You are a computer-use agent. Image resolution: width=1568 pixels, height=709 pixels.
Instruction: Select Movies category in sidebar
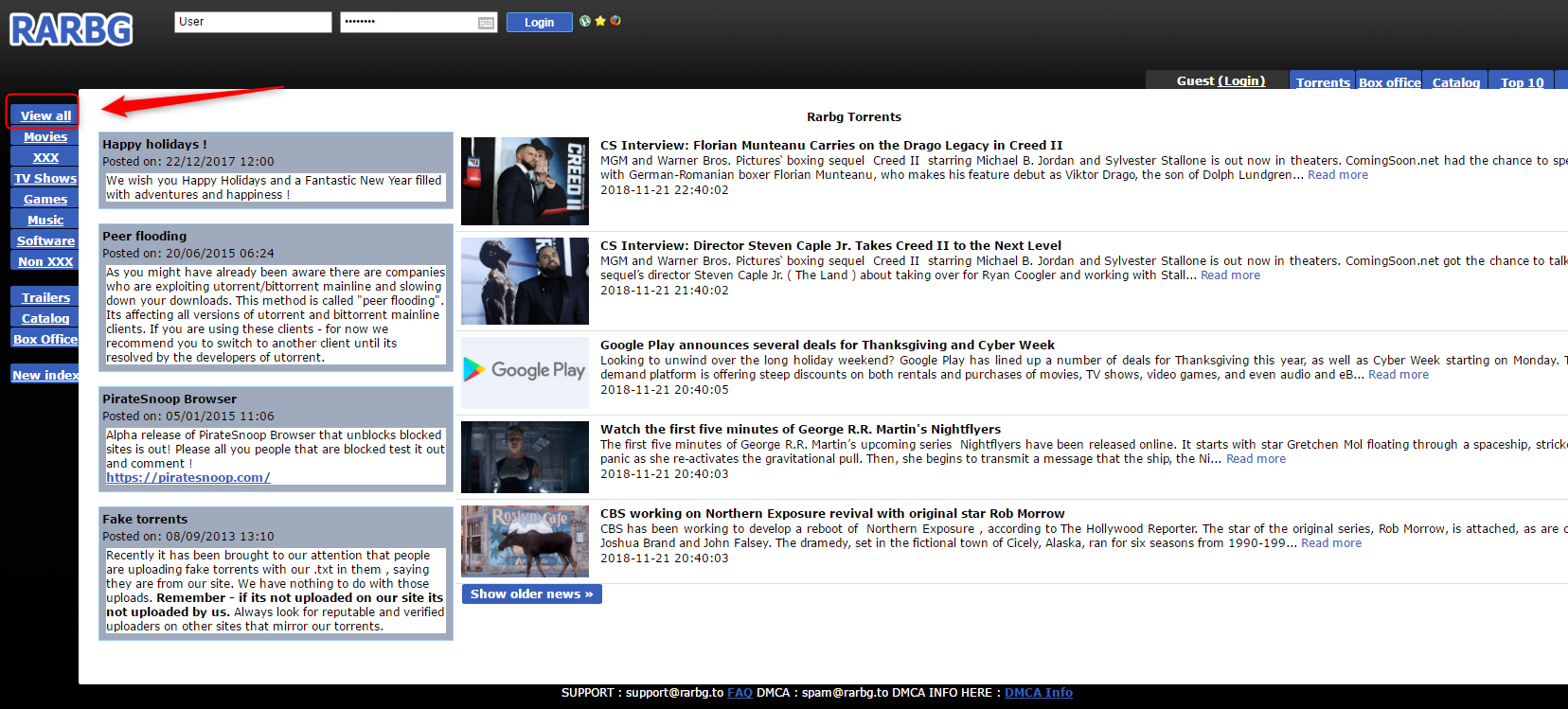pos(45,136)
